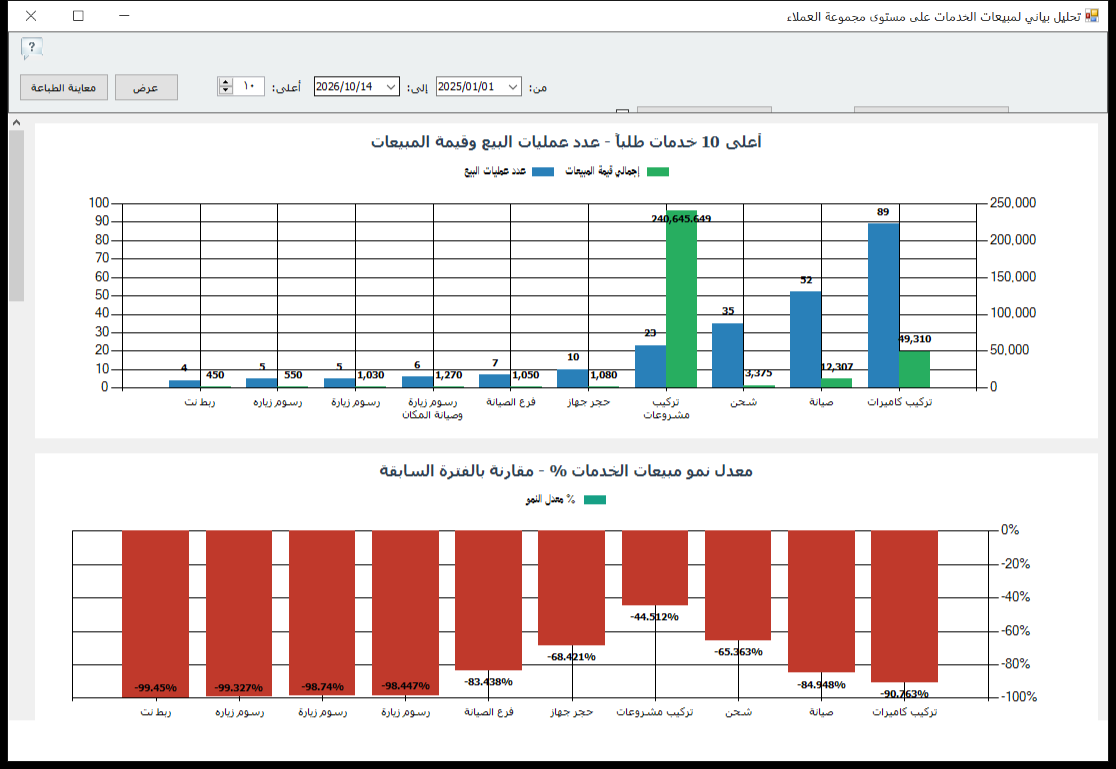The height and width of the screenshot is (769, 1116).
Task: Click the value label 1,030
Action: click(371, 375)
